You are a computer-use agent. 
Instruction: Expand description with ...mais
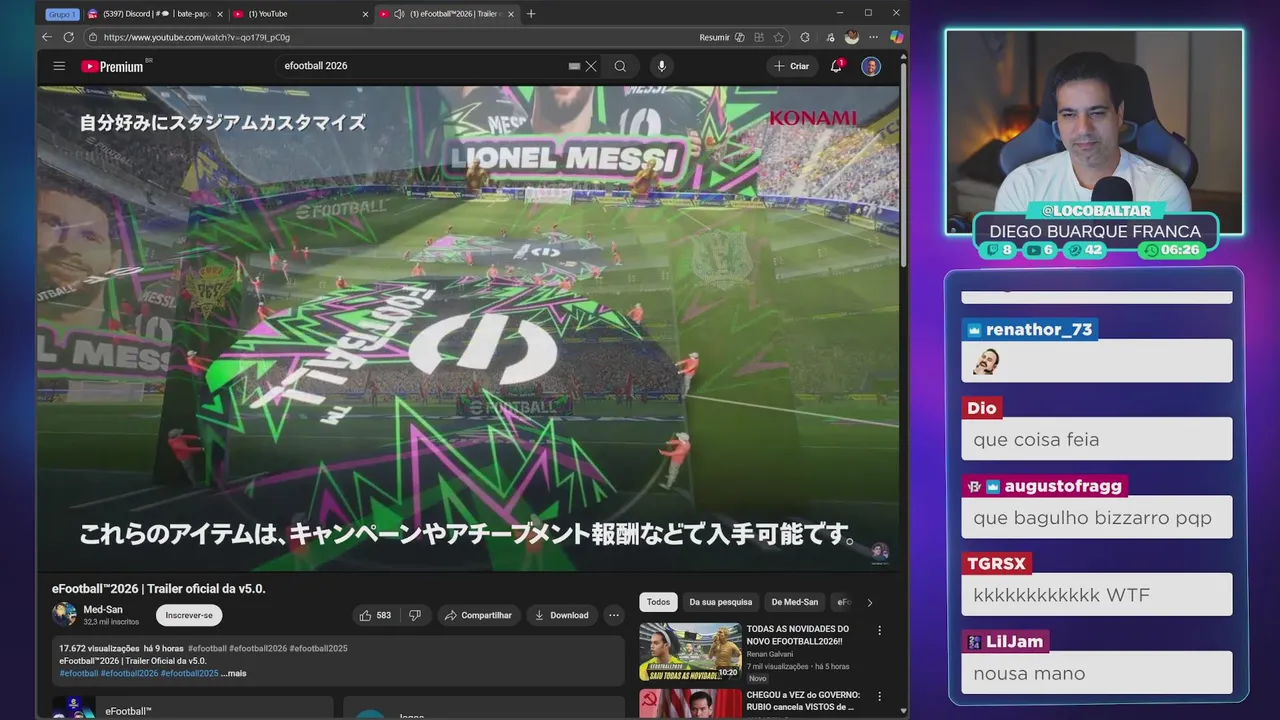(x=233, y=673)
